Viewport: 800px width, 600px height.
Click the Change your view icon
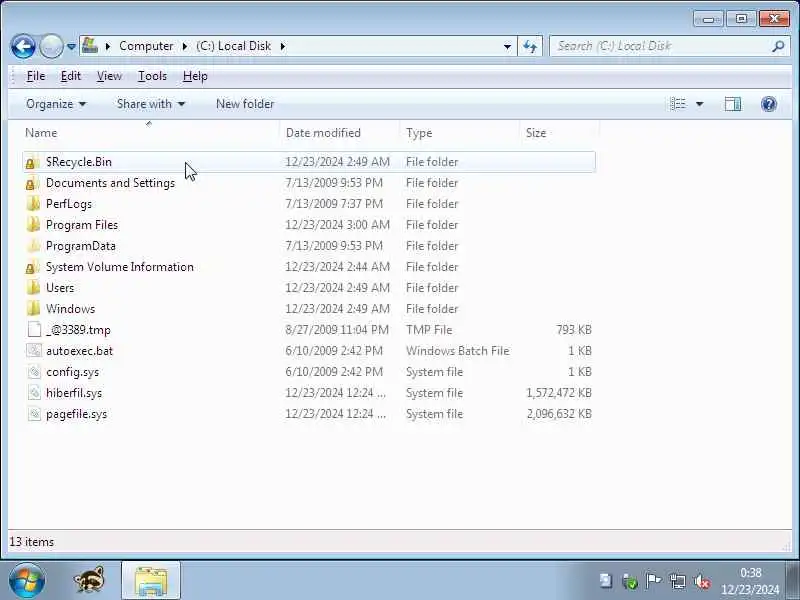pos(678,104)
